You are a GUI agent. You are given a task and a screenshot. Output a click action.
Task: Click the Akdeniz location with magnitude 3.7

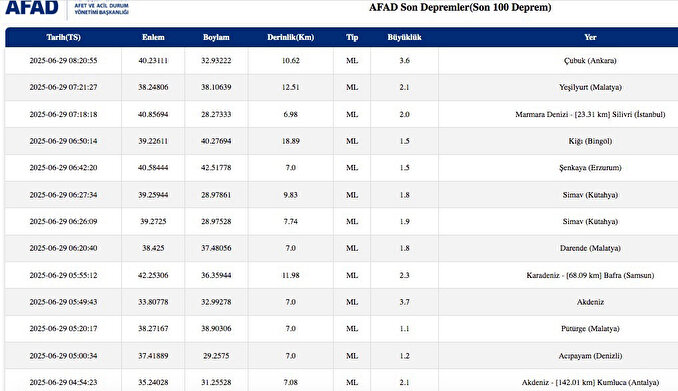(x=590, y=302)
